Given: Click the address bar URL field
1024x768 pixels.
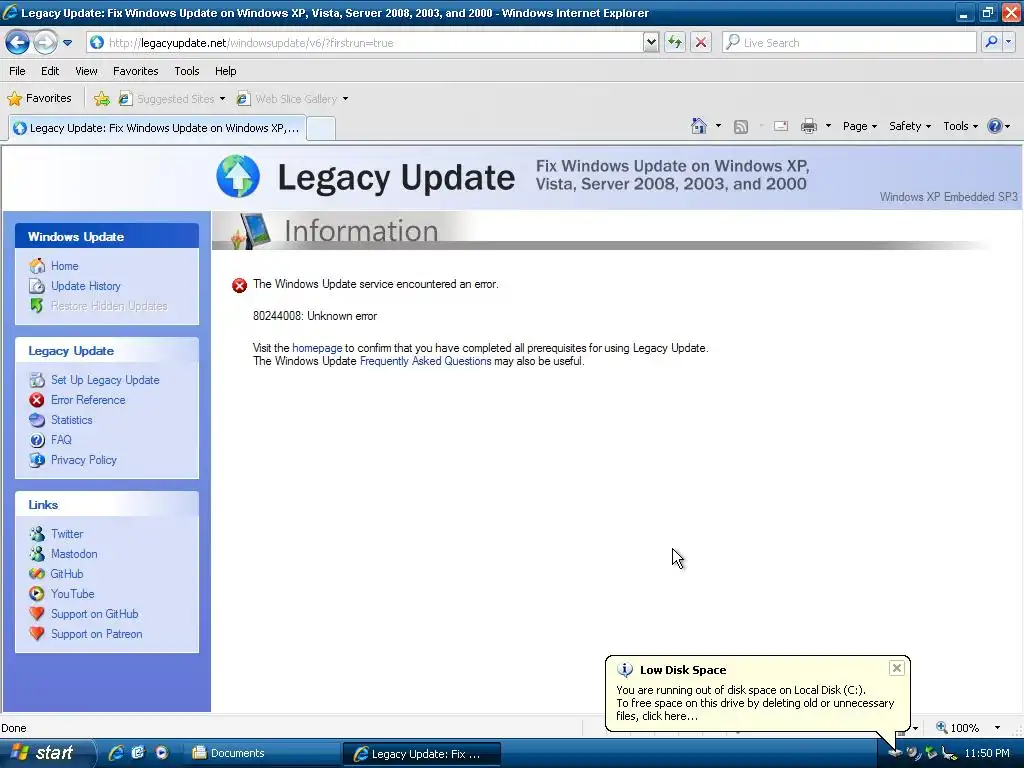Looking at the screenshot, I should 366,42.
